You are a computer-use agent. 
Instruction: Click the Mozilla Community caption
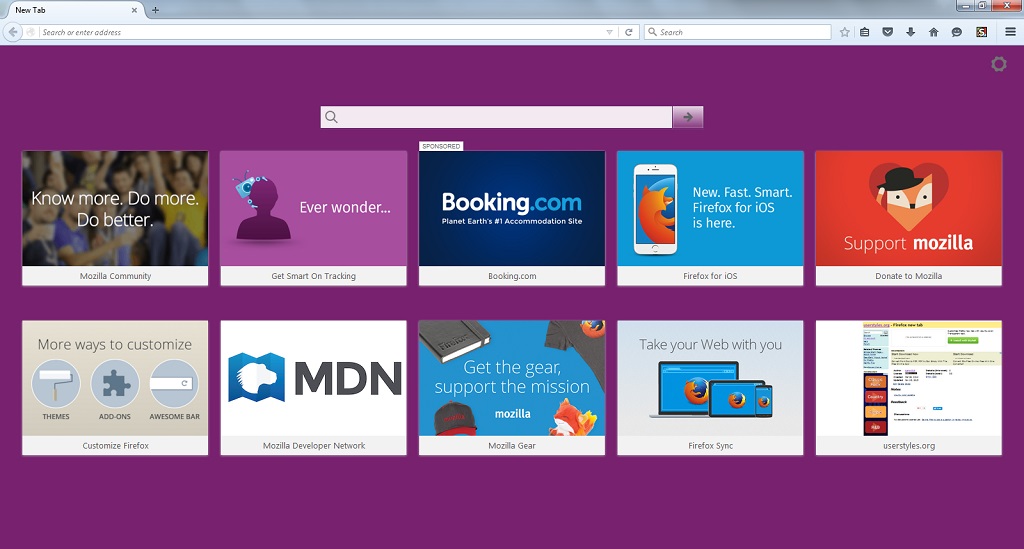pos(115,276)
